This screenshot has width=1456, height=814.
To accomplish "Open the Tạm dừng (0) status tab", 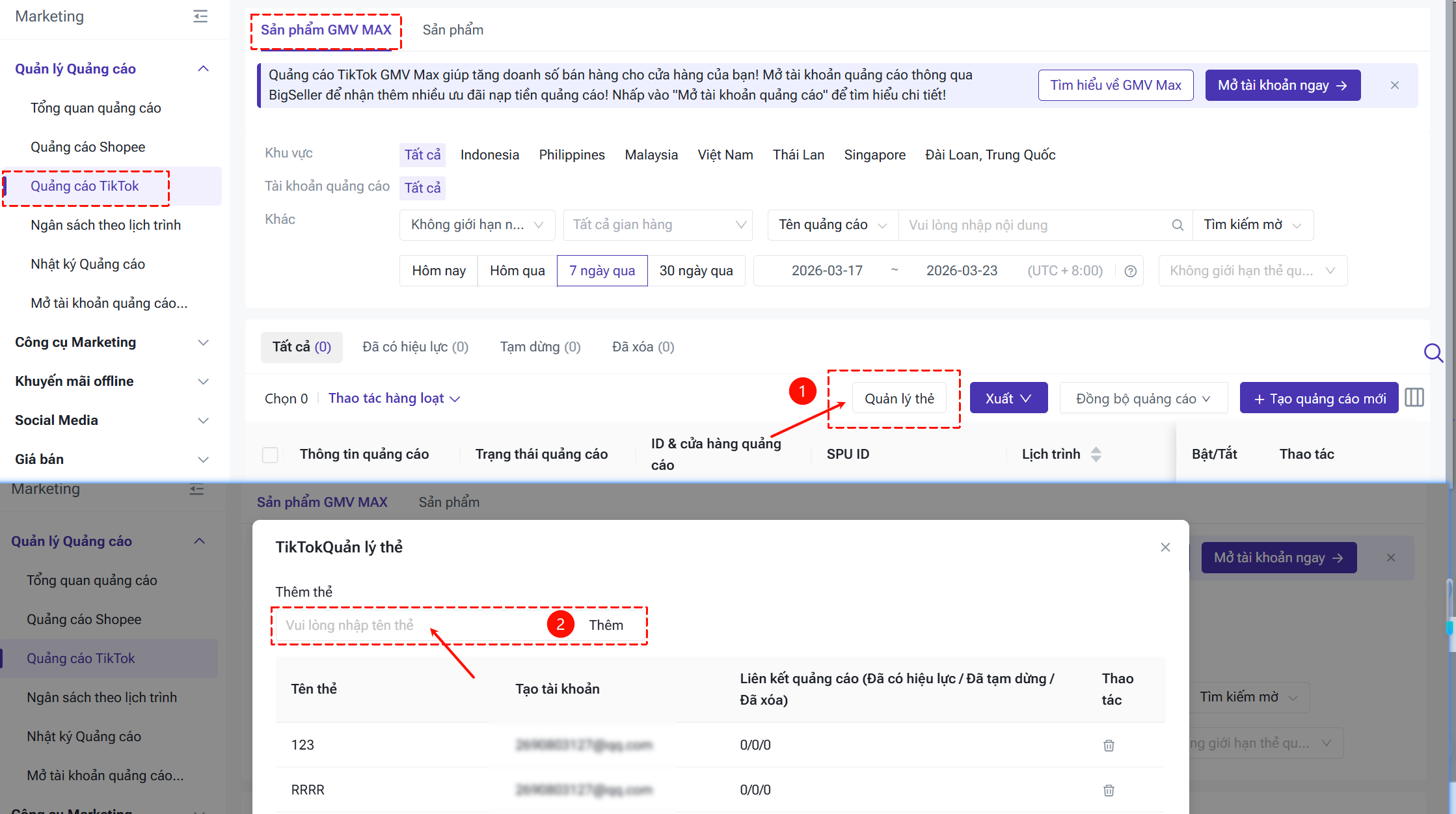I will [x=540, y=347].
